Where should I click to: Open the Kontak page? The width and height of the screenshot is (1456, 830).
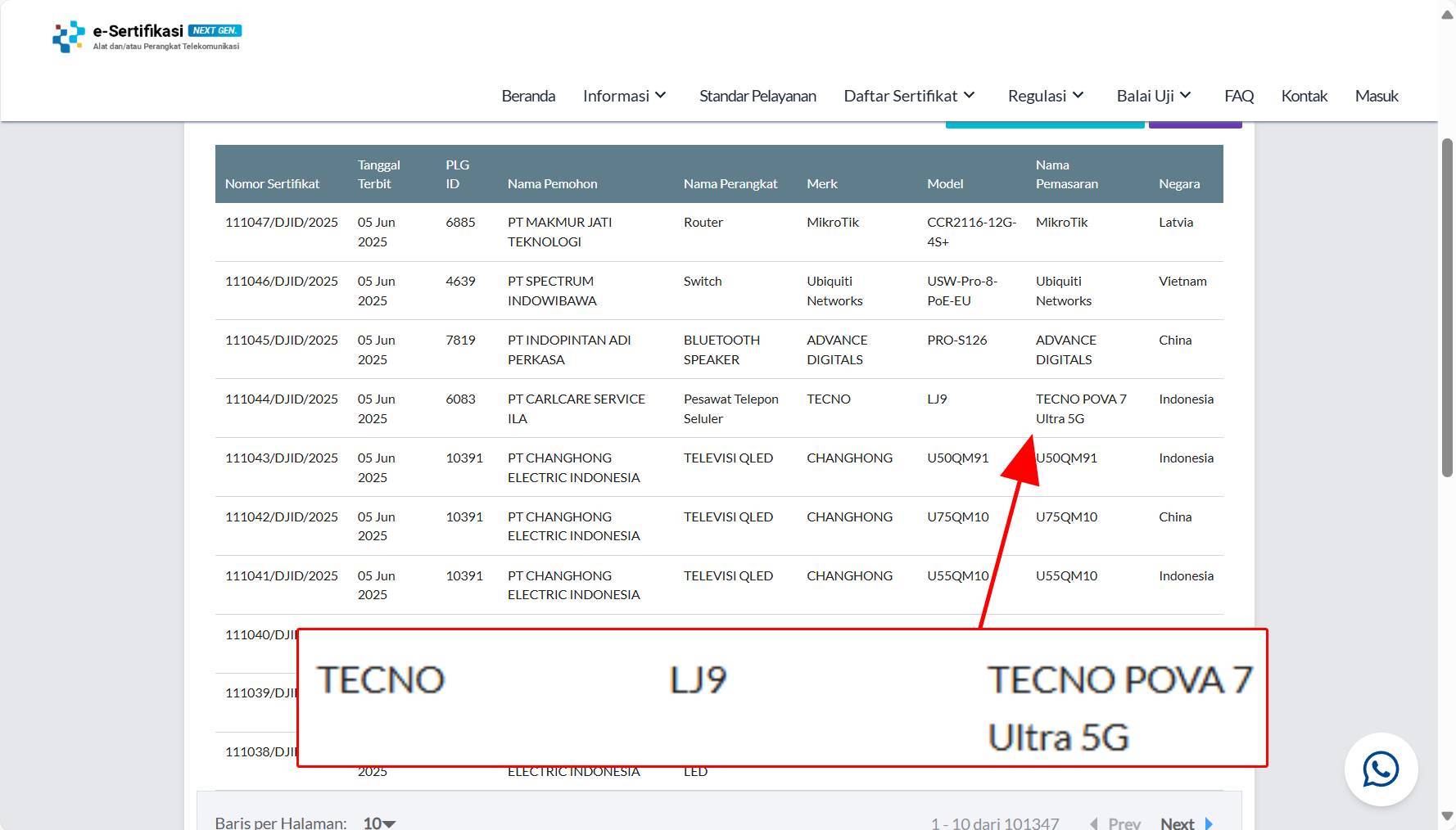tap(1304, 96)
